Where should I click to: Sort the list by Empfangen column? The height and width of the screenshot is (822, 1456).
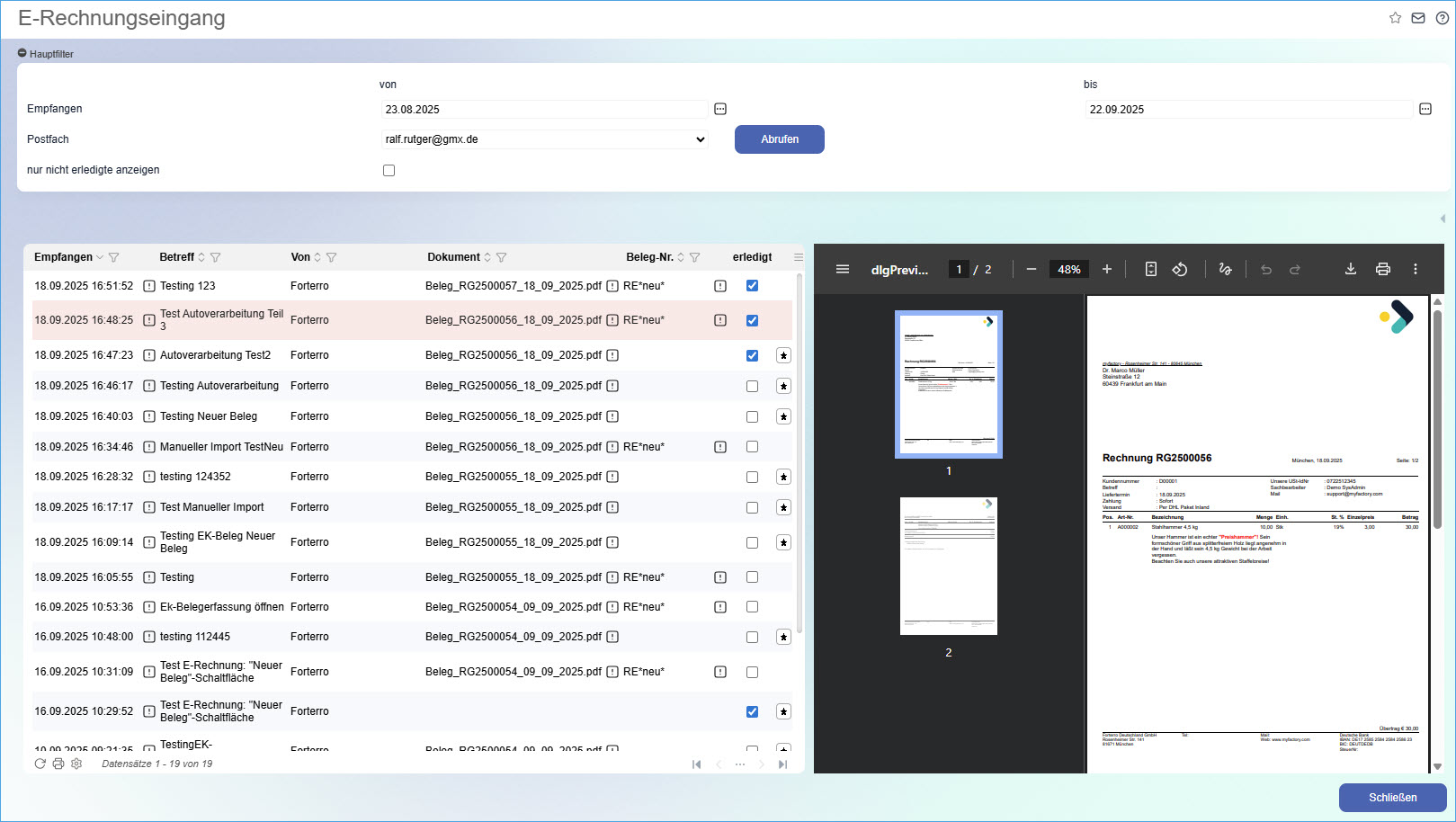tap(63, 257)
